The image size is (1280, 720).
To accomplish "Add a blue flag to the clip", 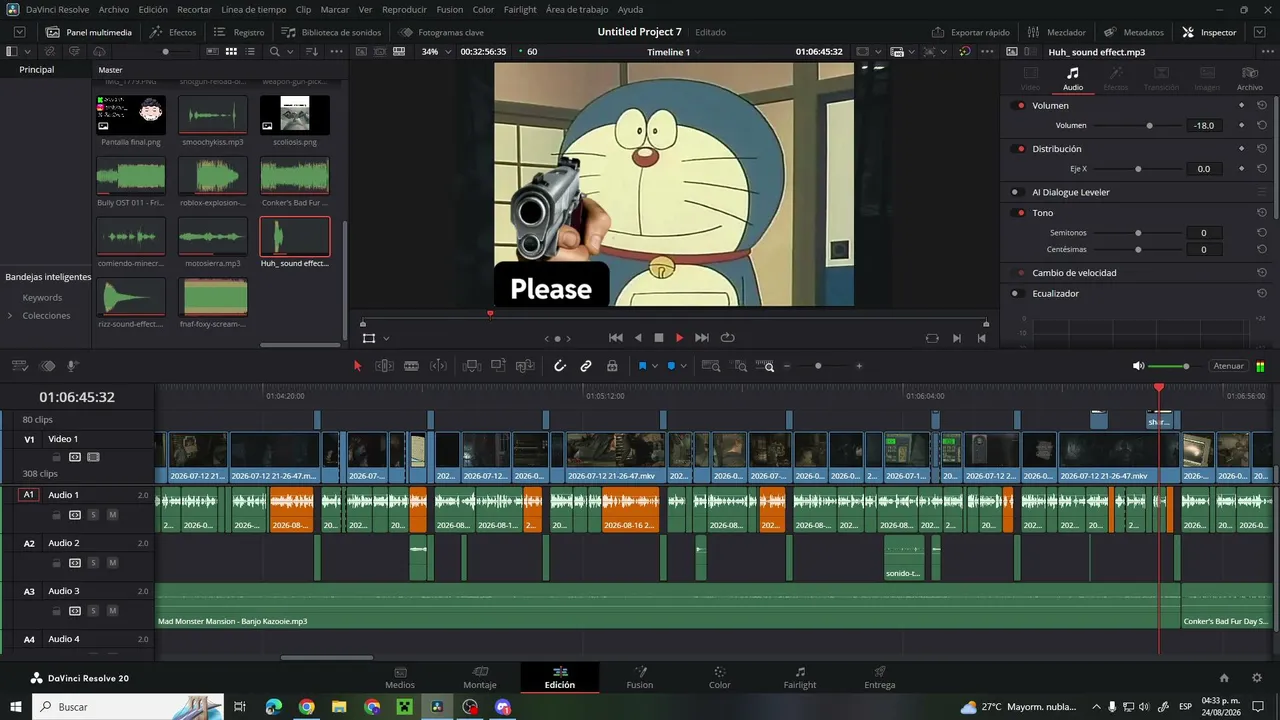I will pyautogui.click(x=642, y=366).
